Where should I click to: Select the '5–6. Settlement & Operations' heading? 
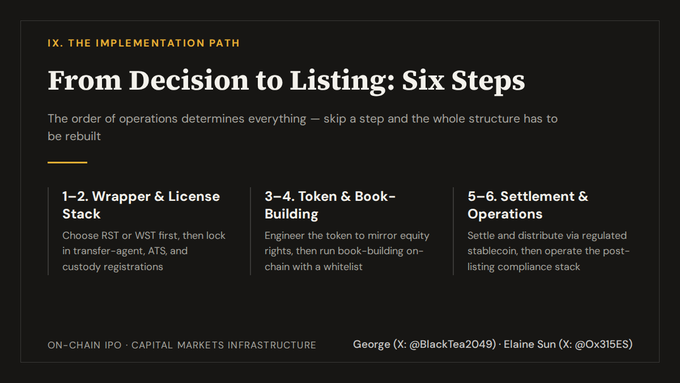tap(528, 205)
